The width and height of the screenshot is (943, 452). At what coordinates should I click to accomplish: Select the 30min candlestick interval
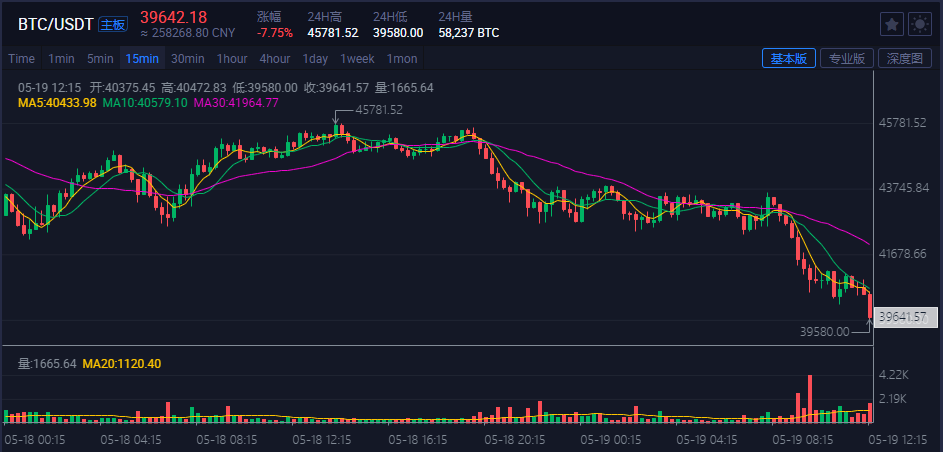tap(188, 58)
